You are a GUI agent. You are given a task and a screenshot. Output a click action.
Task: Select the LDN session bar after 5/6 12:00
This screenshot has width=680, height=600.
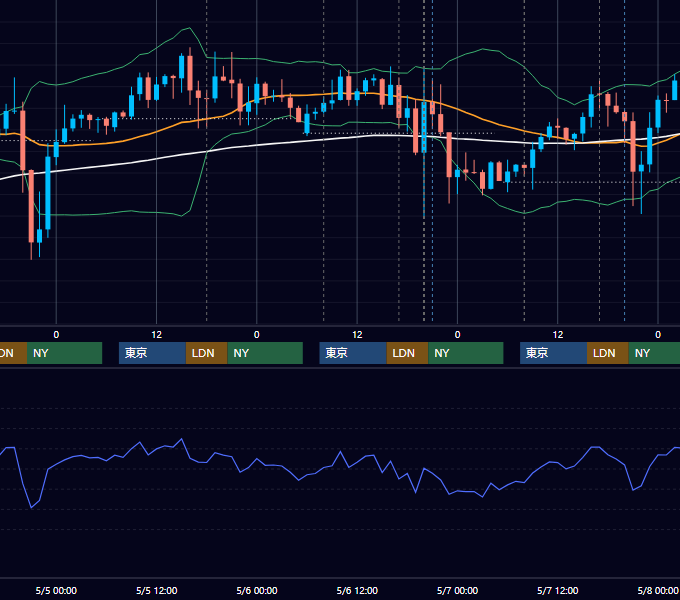tap(407, 353)
